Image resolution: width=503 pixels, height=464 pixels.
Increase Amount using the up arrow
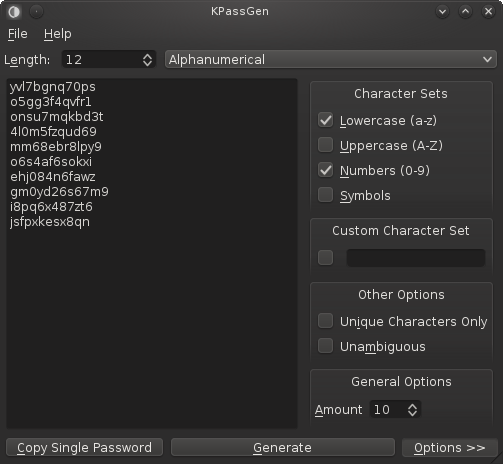click(x=412, y=406)
